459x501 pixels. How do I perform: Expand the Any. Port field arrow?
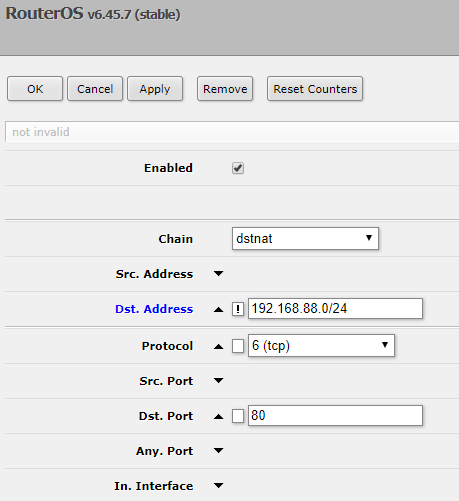[218, 451]
